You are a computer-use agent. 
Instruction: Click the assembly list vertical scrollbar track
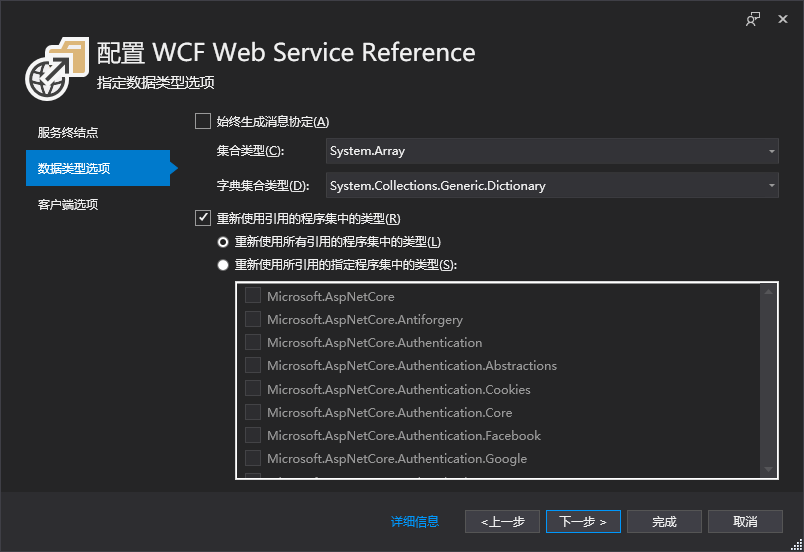(768, 380)
